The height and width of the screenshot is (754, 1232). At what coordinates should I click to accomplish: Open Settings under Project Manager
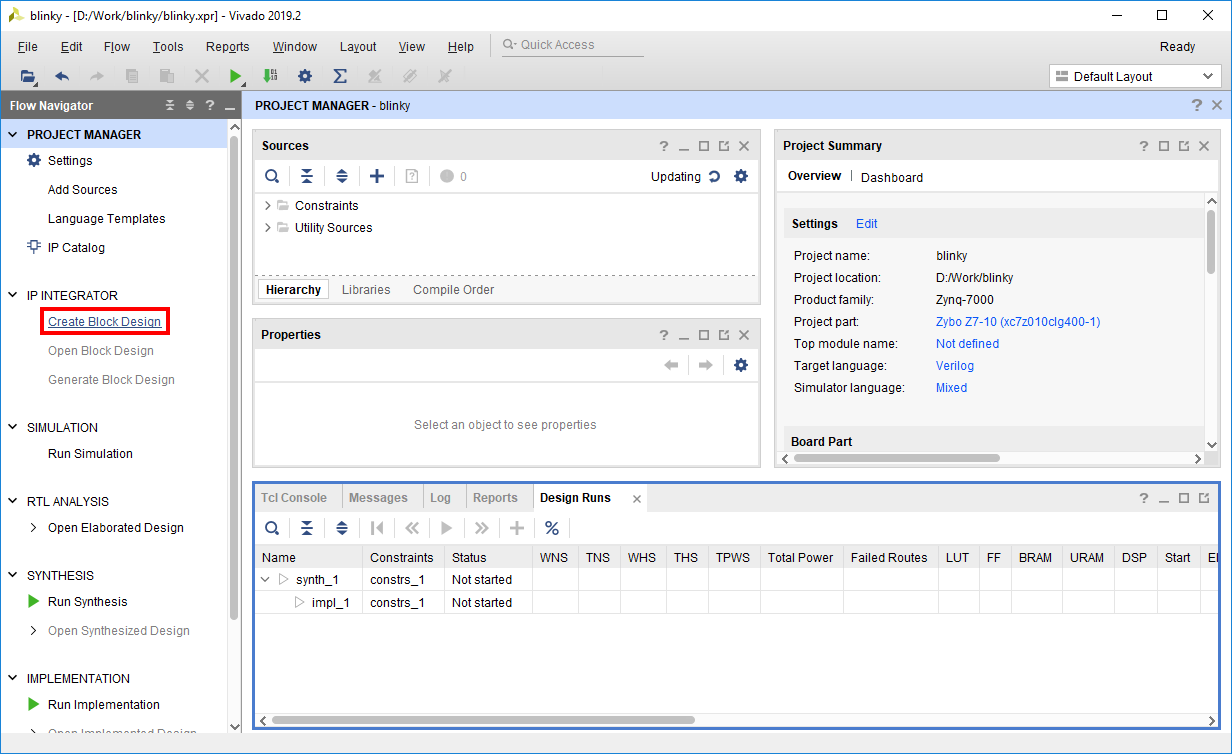pos(70,161)
